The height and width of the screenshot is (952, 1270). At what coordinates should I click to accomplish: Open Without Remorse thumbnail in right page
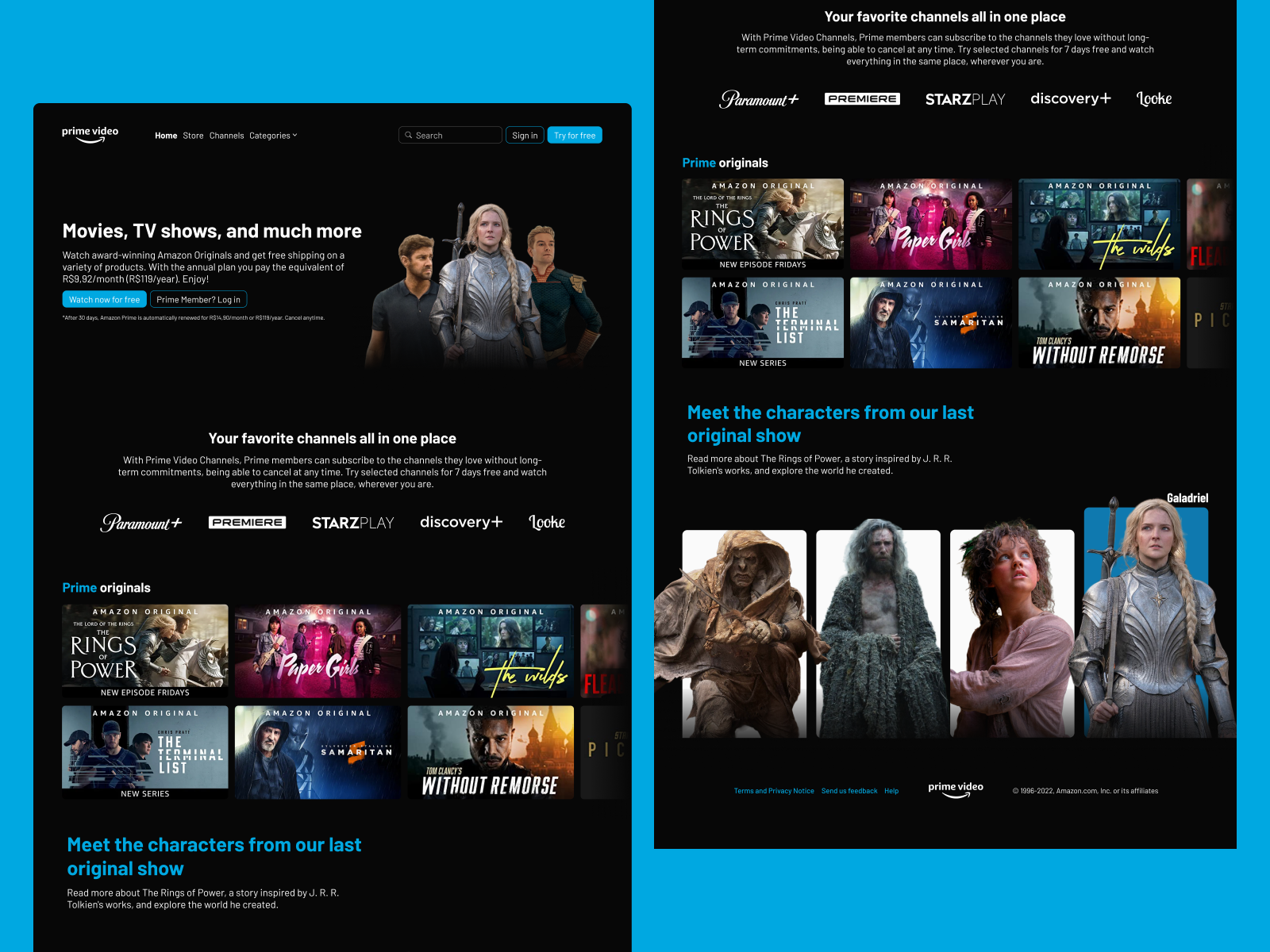1099,322
